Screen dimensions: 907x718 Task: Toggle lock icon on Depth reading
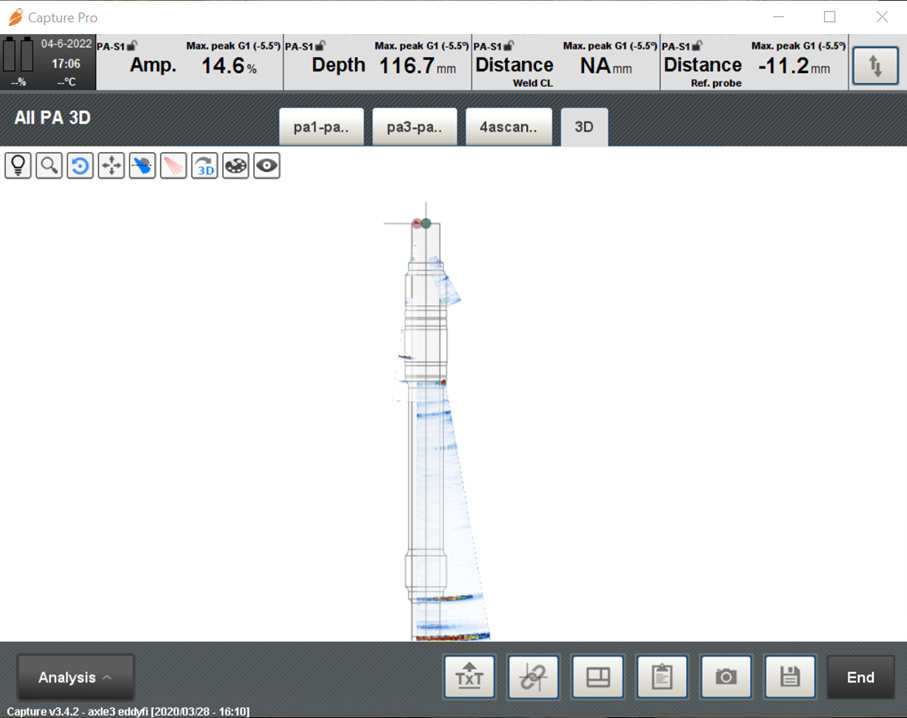click(320, 46)
